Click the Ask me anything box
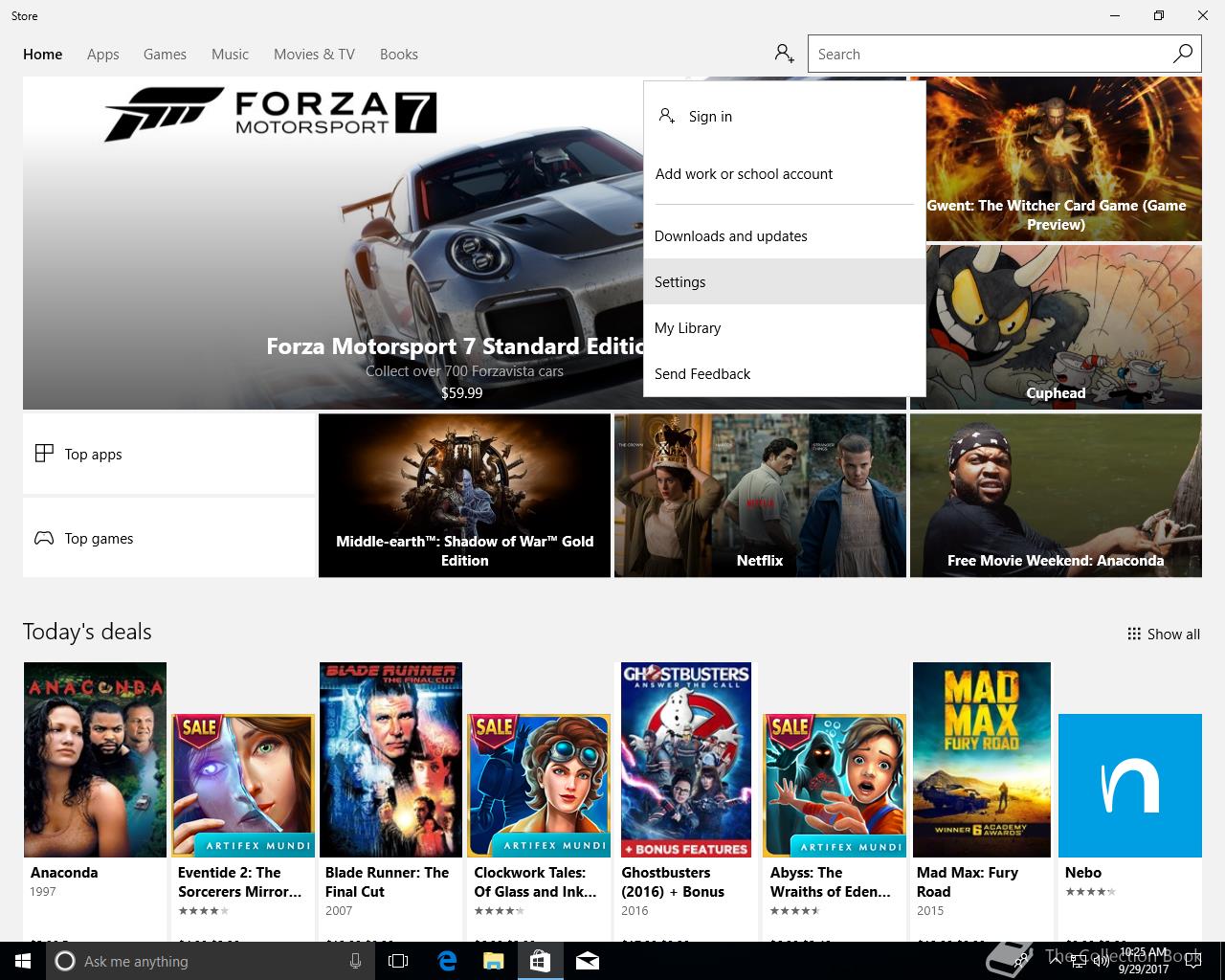 point(211,961)
